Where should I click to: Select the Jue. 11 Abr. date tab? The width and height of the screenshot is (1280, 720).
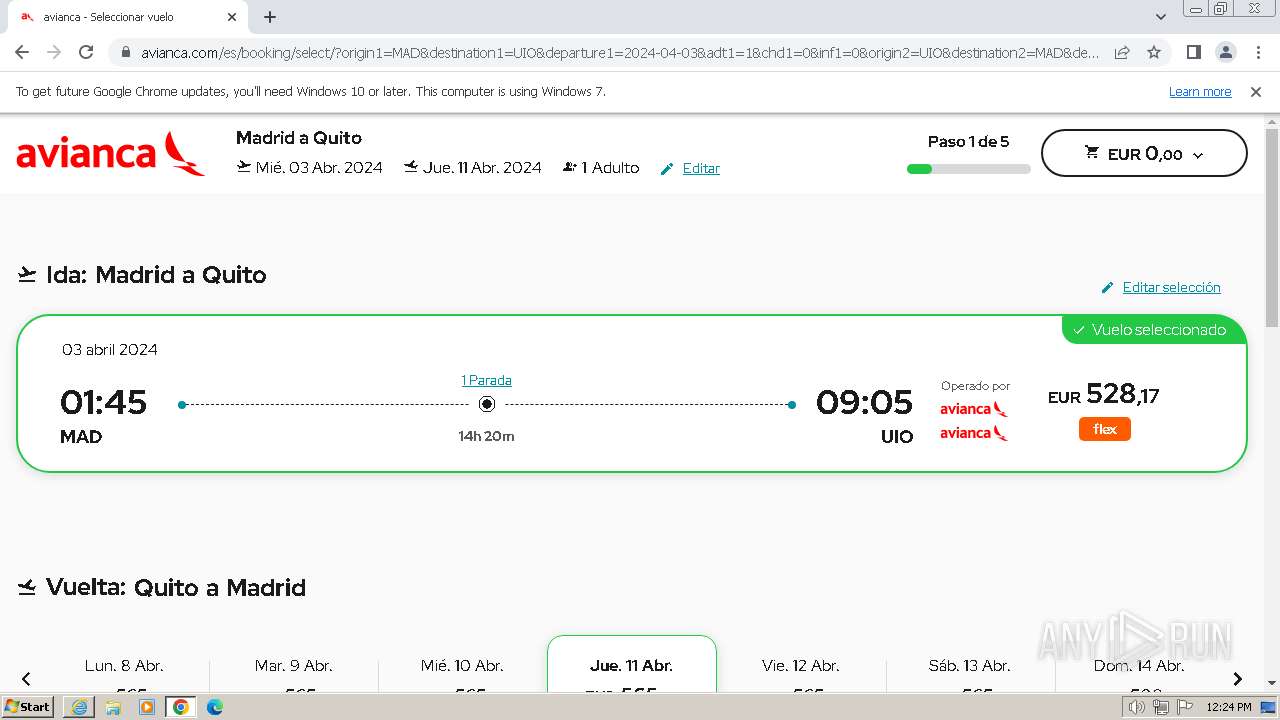632,665
